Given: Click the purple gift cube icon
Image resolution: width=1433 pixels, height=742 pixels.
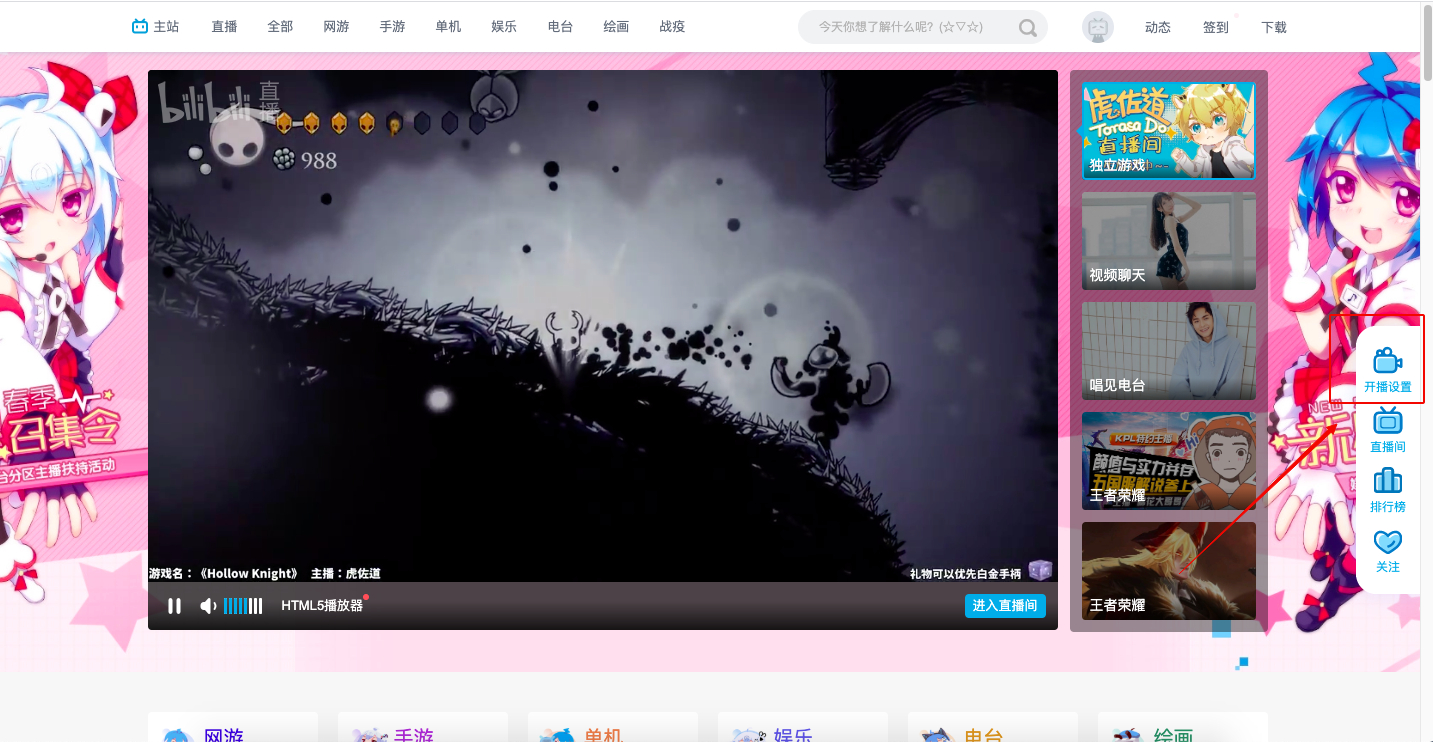Looking at the screenshot, I should (x=1041, y=570).
